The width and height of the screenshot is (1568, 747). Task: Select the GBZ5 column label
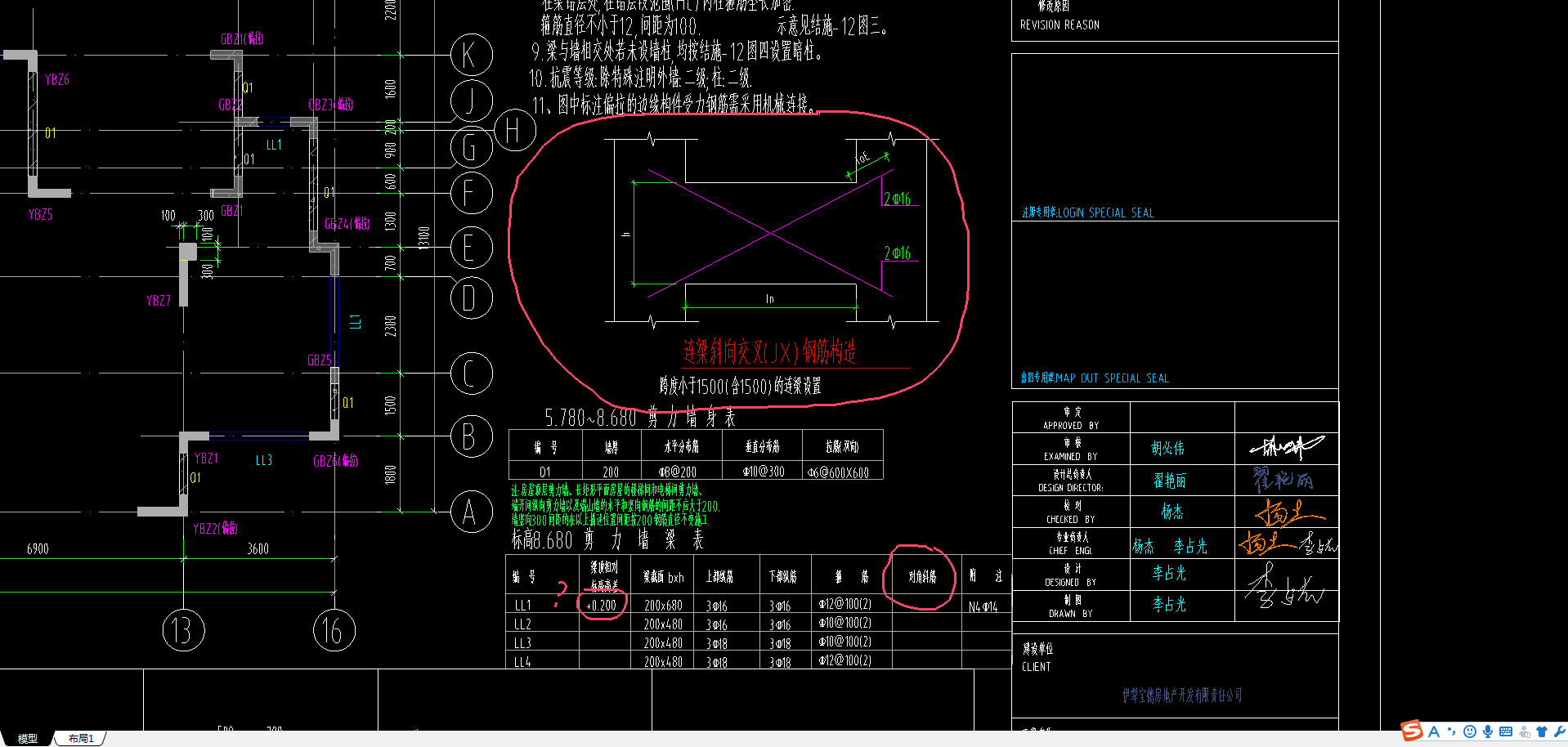tap(320, 360)
